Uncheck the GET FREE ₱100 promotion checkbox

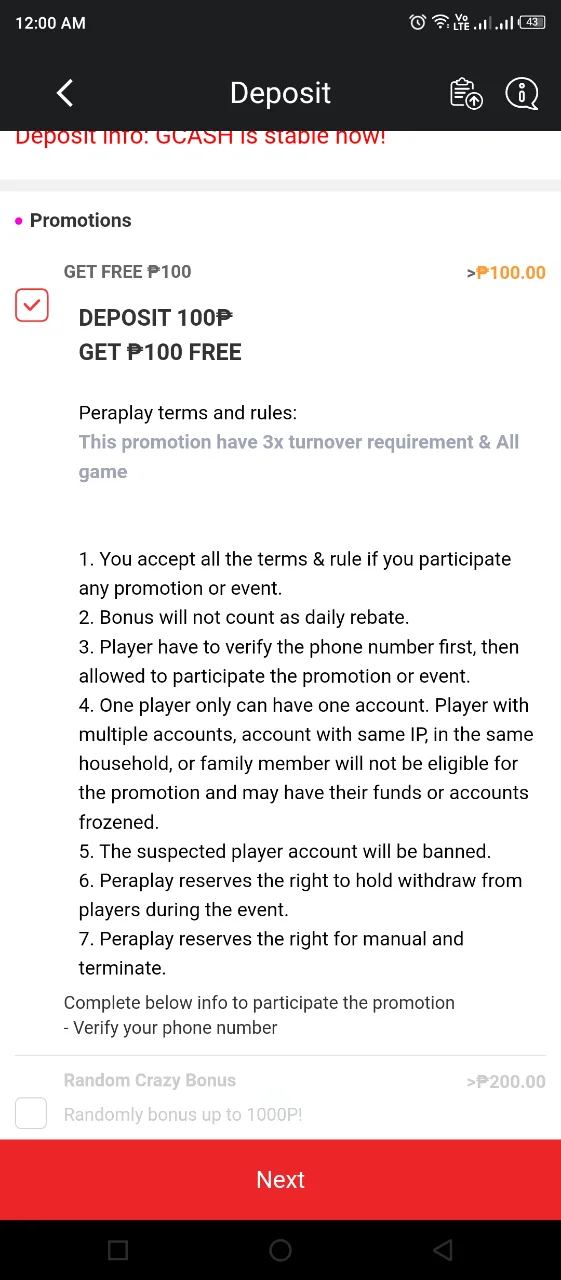coord(31,305)
